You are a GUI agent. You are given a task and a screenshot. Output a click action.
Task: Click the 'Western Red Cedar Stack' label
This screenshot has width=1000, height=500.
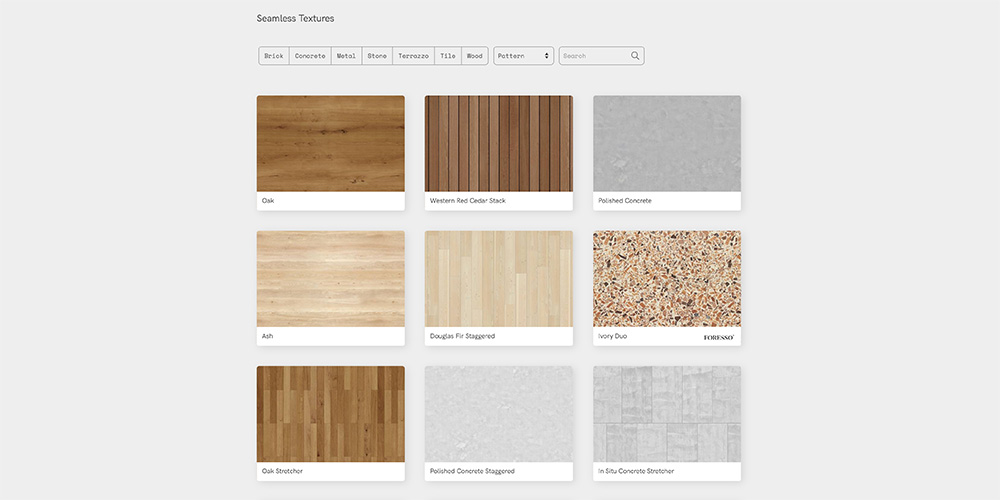click(x=467, y=200)
